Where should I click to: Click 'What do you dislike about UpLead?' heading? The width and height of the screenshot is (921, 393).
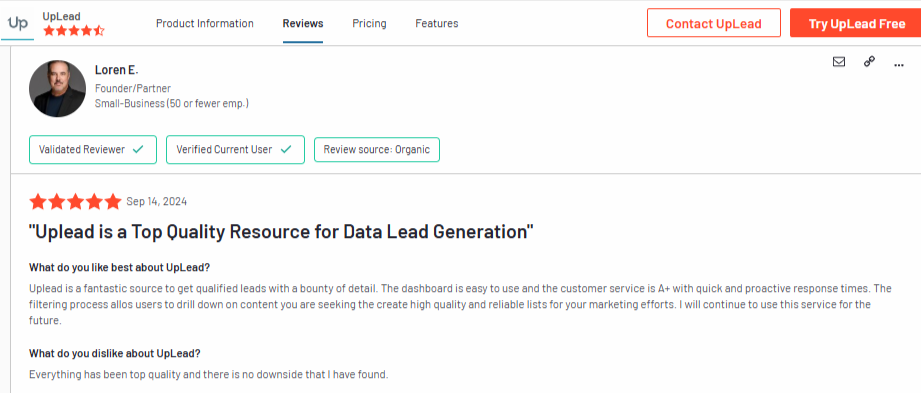[x=115, y=354]
